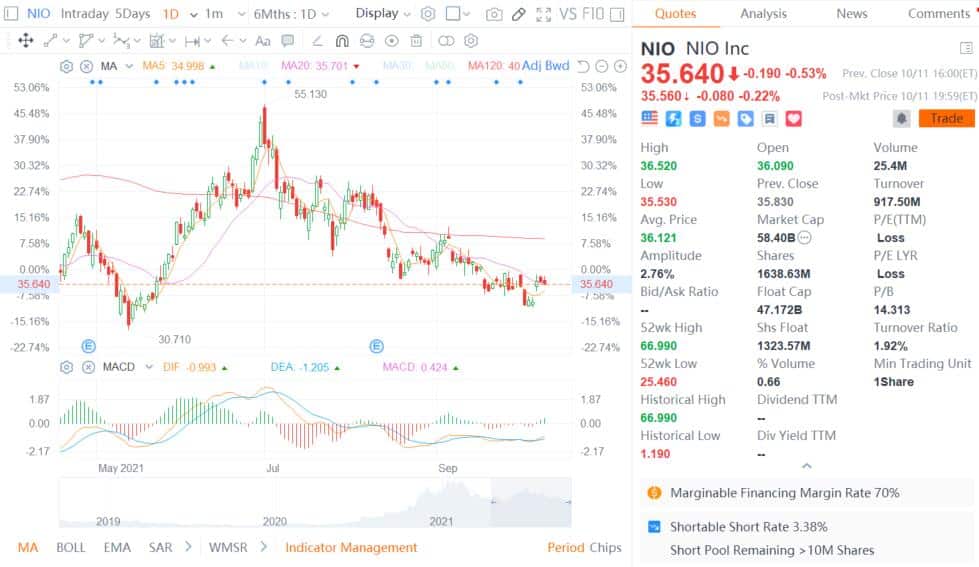The image size is (979, 567).
Task: Select the 5Days chart period
Action: point(132,14)
